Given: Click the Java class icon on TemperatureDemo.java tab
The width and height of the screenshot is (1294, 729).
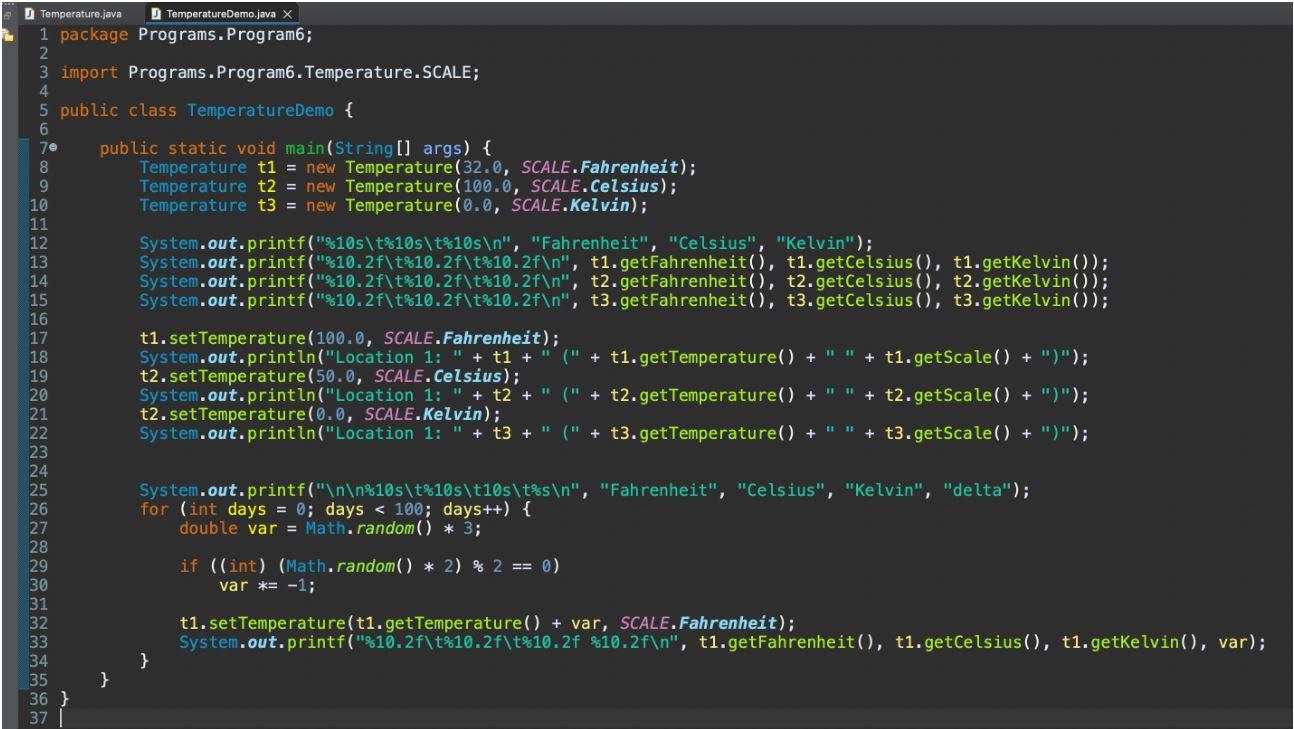Looking at the screenshot, I should (x=154, y=15).
